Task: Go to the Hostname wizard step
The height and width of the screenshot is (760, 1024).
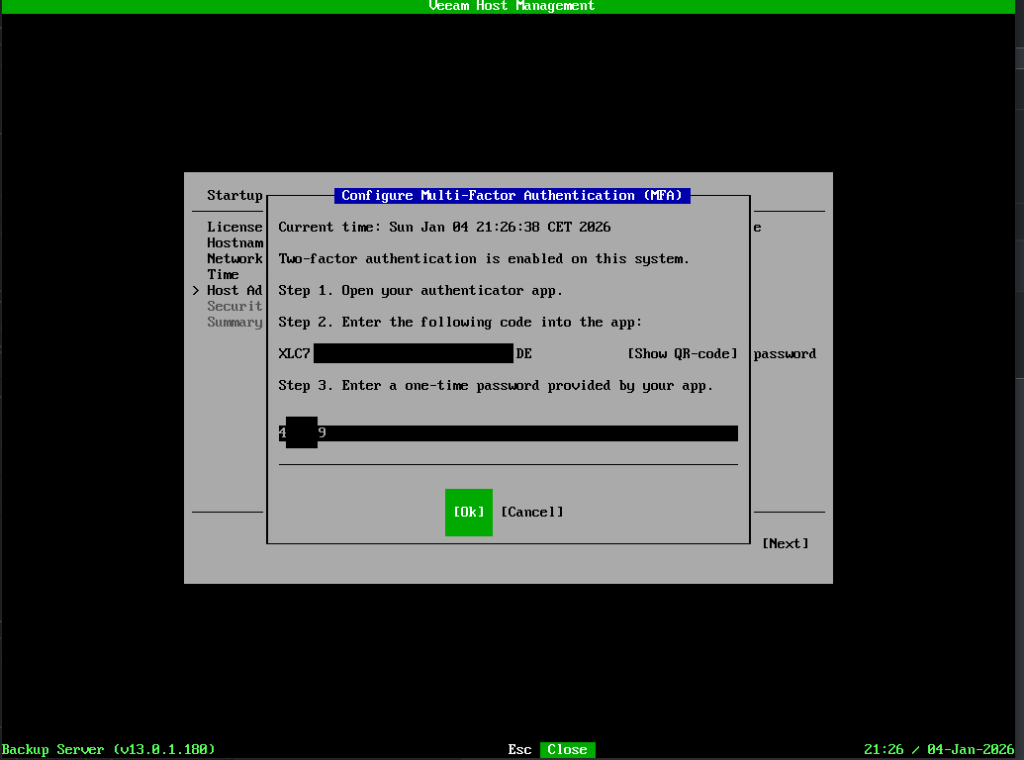Action: pyautogui.click(x=234, y=243)
